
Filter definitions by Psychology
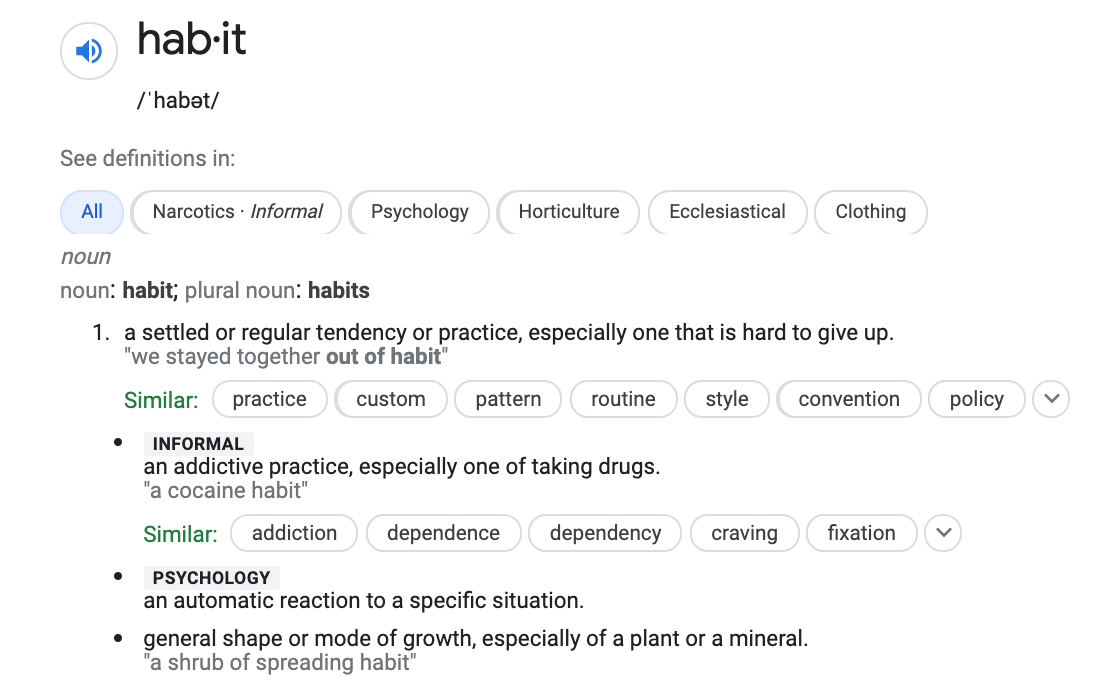point(419,212)
